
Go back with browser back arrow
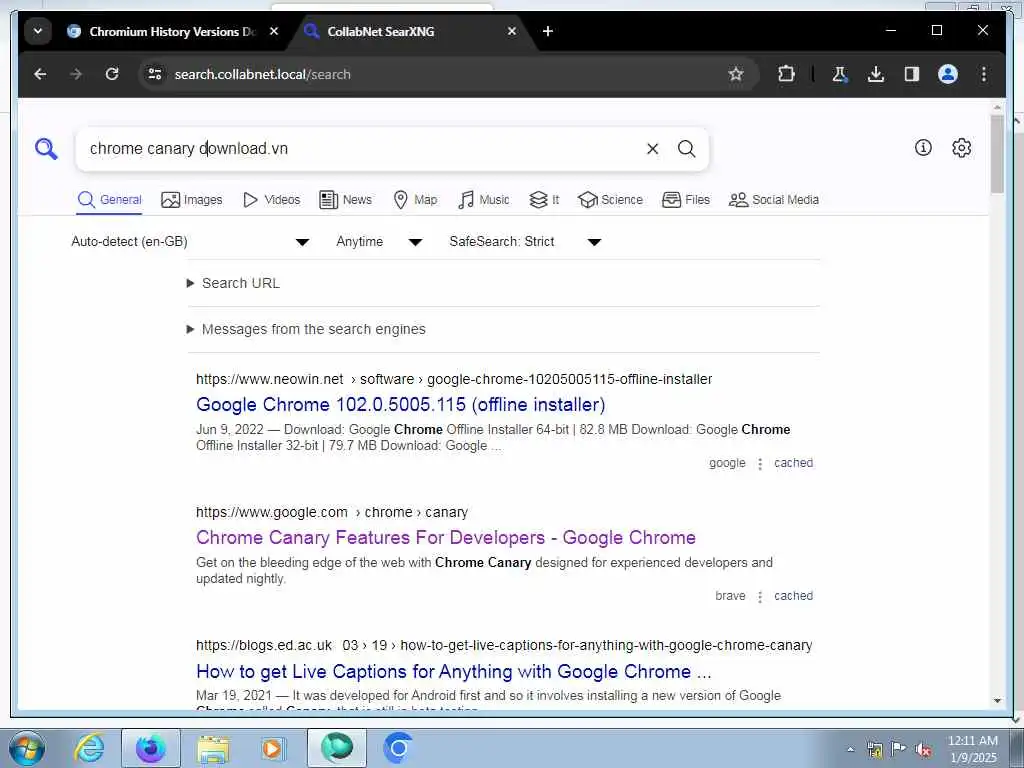[x=40, y=74]
